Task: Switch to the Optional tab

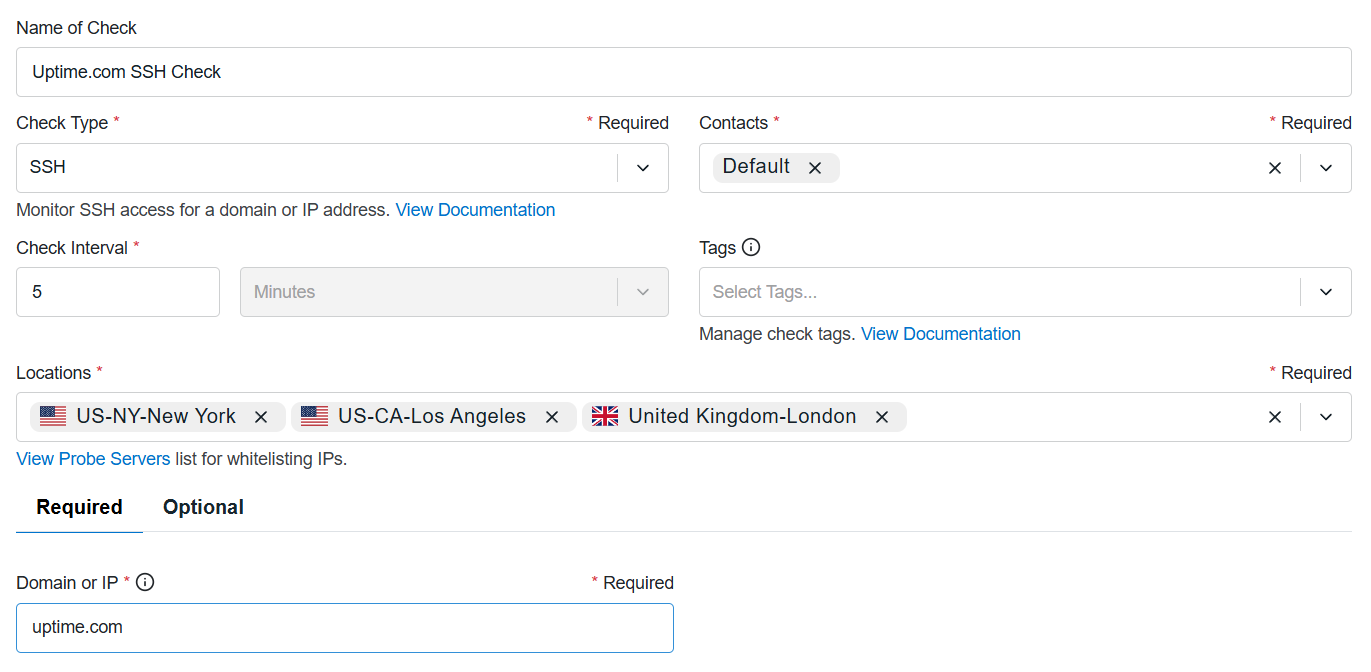Action: 204,507
